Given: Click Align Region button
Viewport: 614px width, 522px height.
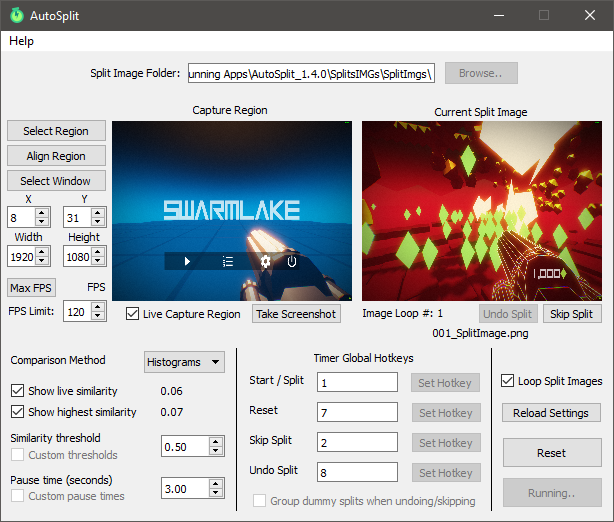Looking at the screenshot, I should tap(56, 156).
